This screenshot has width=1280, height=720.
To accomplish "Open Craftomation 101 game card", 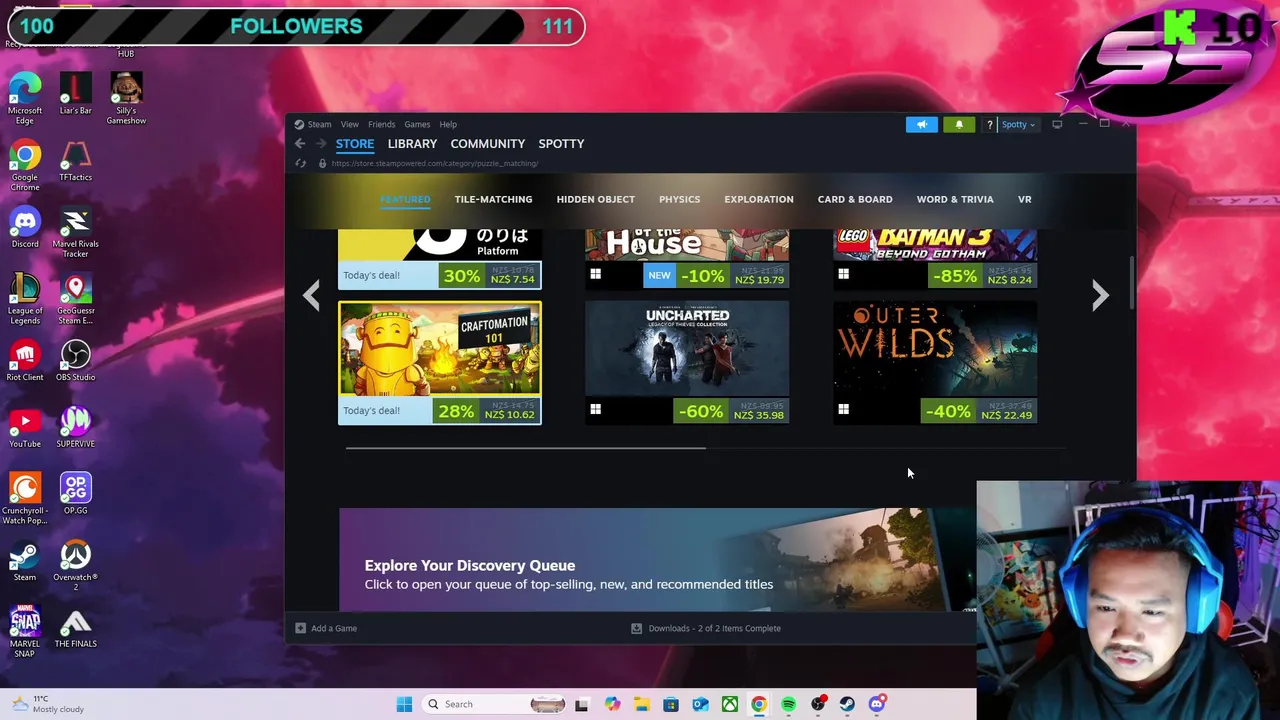I will coord(440,363).
